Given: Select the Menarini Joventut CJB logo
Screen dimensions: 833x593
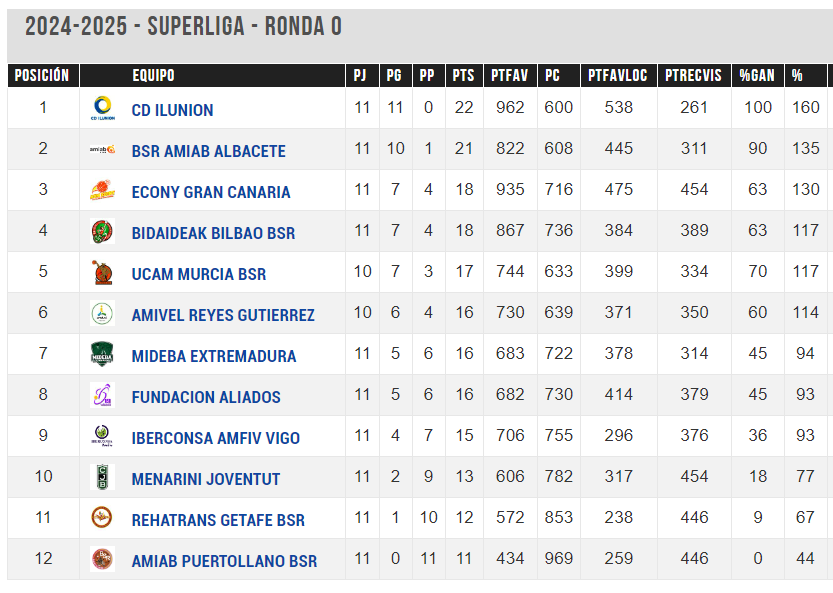Looking at the screenshot, I should [x=103, y=477].
